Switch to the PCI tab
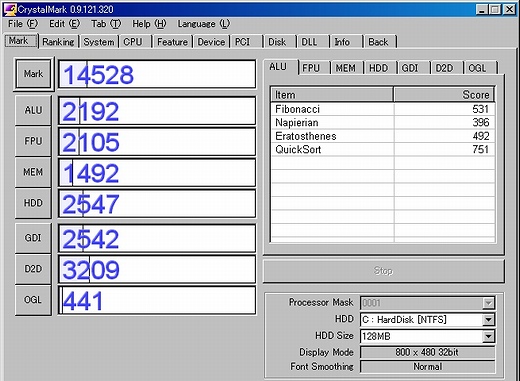 pos(247,42)
